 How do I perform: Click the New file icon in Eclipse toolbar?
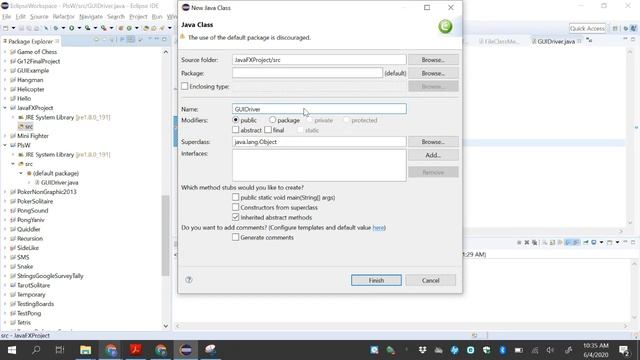click(x=5, y=28)
